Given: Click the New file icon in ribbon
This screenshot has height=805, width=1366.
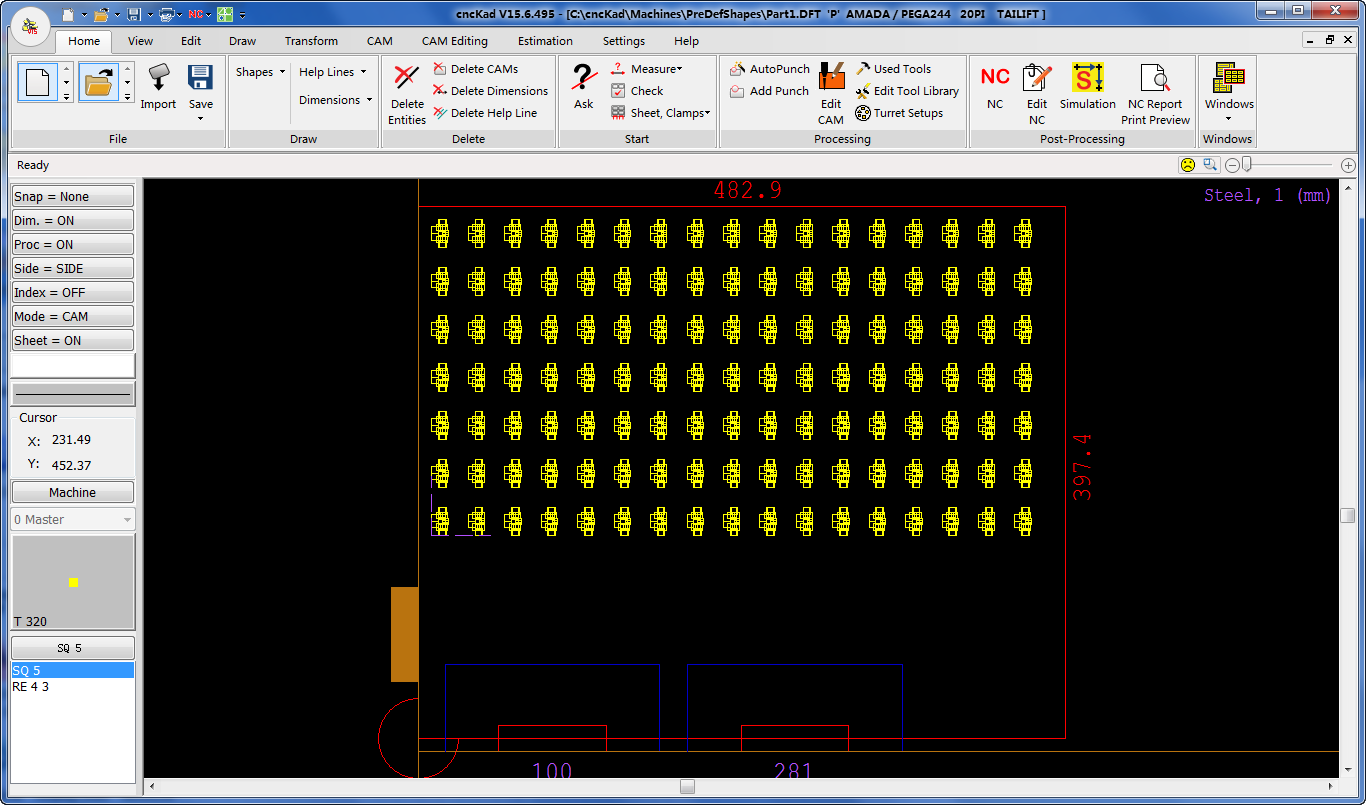Looking at the screenshot, I should click(38, 82).
